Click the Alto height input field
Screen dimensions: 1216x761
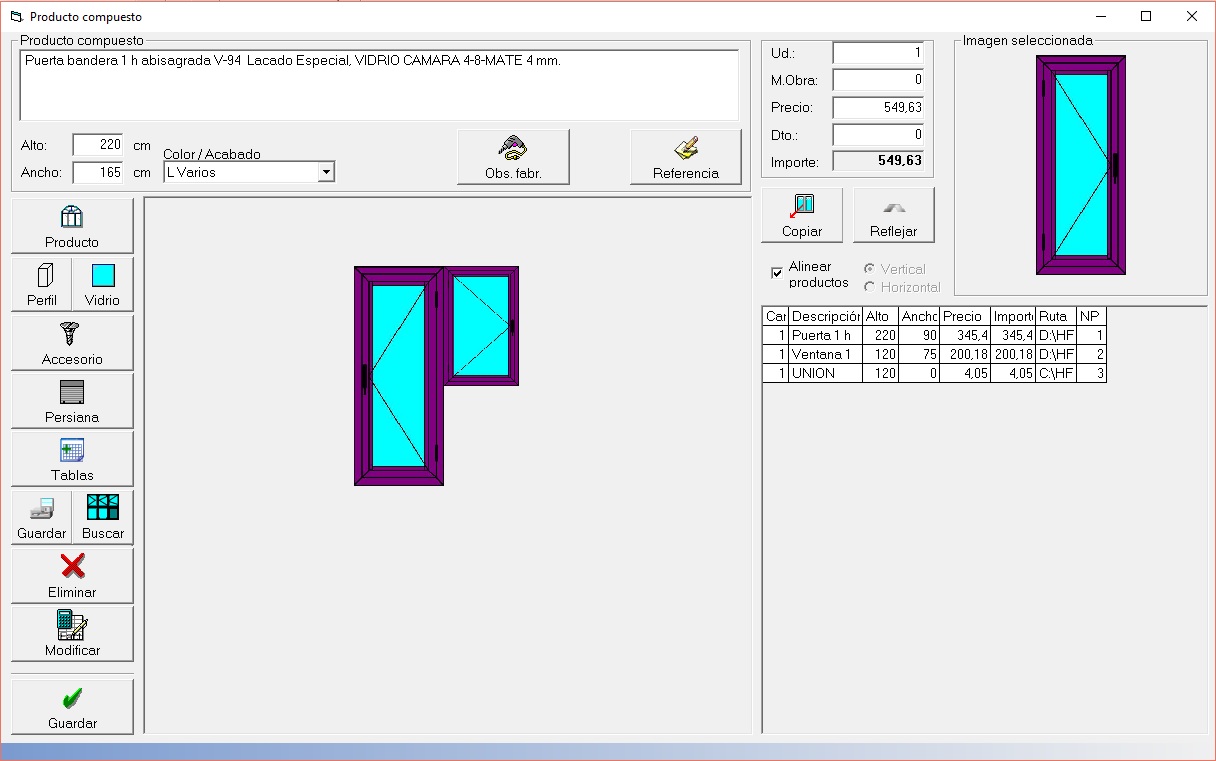[x=98, y=145]
